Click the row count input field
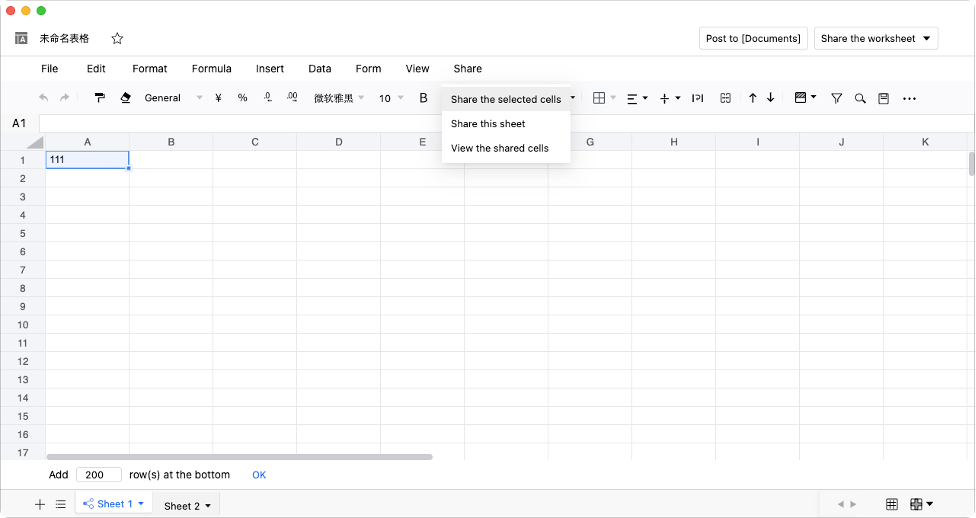This screenshot has height=518, width=976. pos(98,475)
